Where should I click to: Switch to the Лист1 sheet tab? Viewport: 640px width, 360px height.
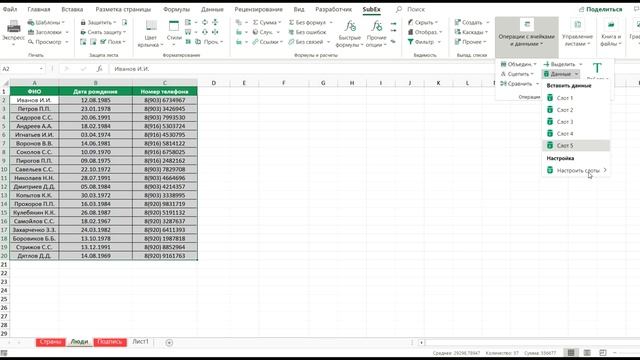140,342
